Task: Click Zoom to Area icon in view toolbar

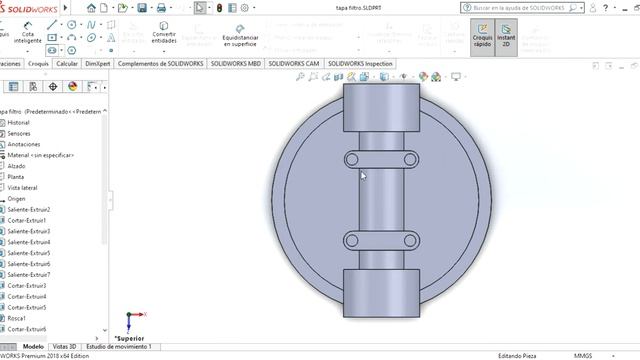Action: coord(313,76)
